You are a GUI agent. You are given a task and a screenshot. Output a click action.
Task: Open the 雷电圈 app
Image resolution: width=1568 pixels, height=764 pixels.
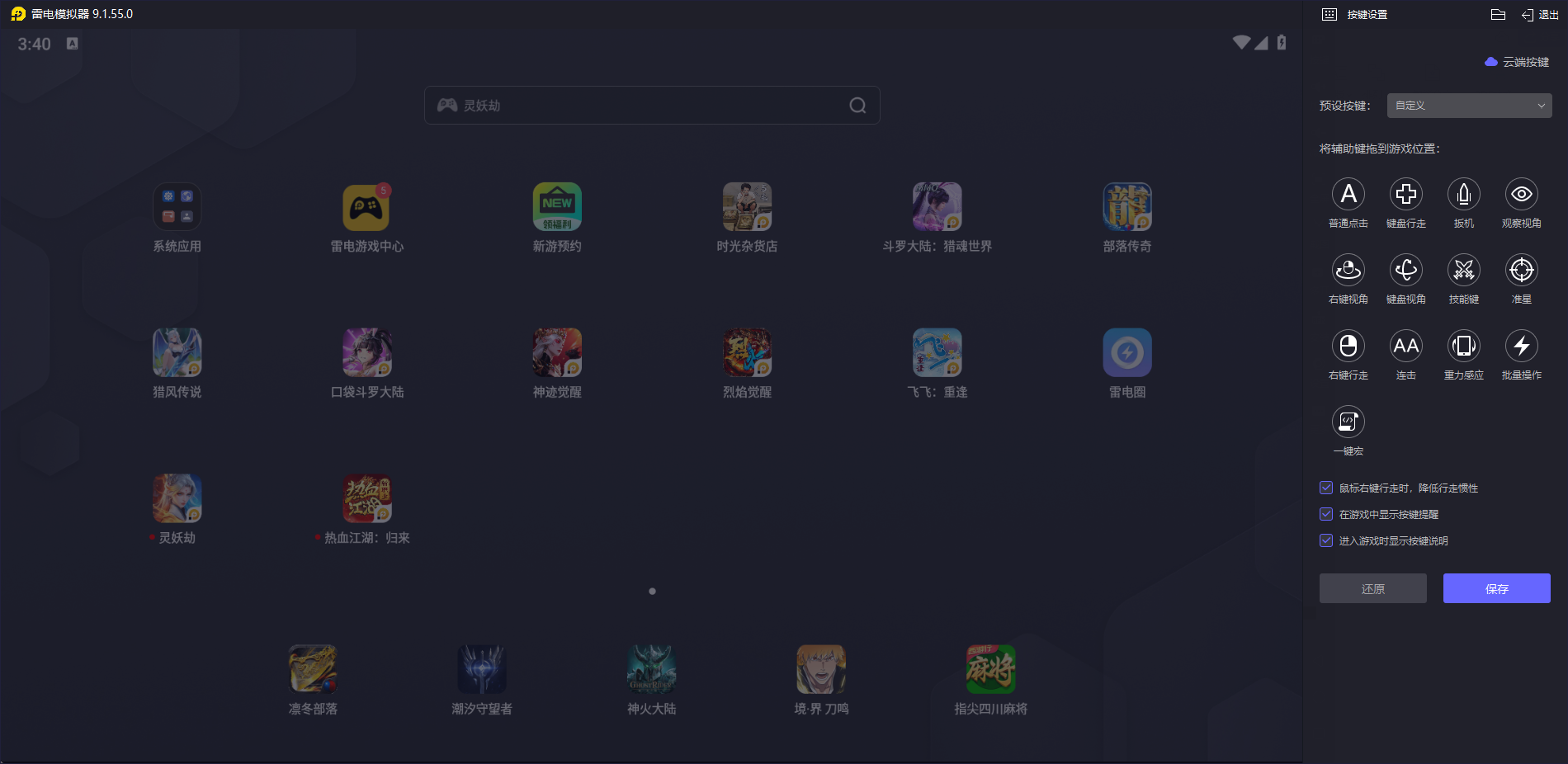(x=1127, y=352)
